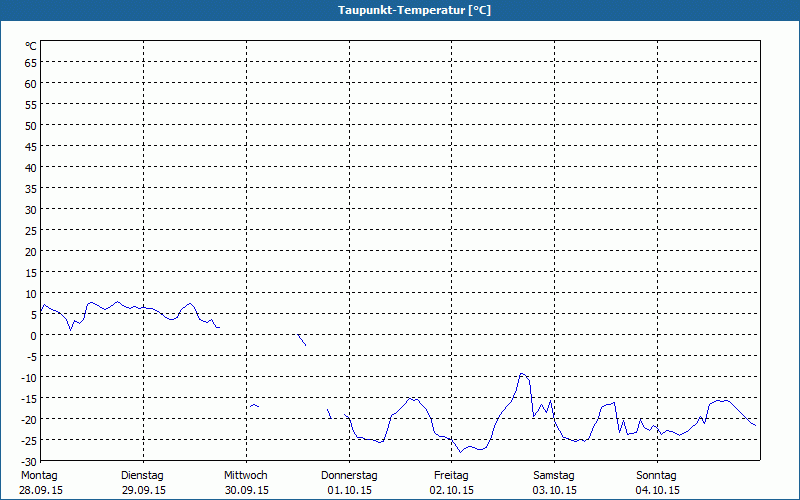Select the Sonntag day label
The height and width of the screenshot is (500, 800).
pos(657,475)
